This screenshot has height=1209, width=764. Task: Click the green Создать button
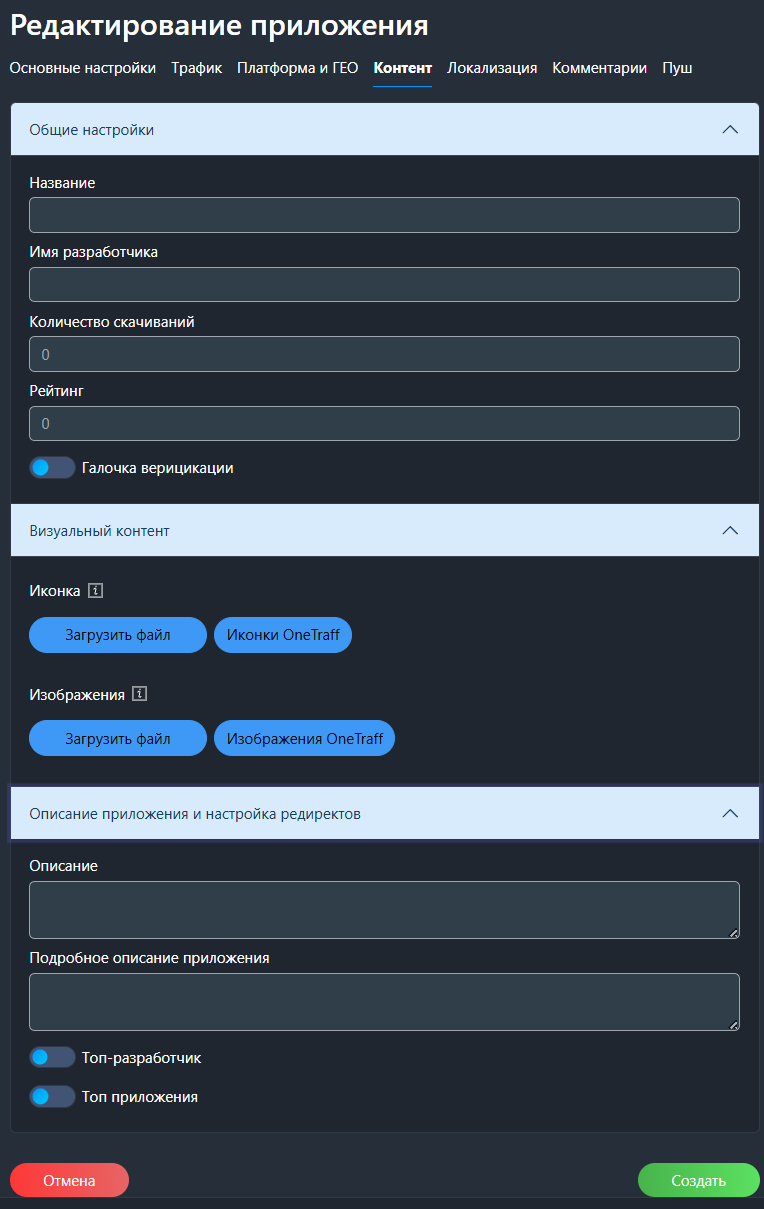click(699, 1180)
